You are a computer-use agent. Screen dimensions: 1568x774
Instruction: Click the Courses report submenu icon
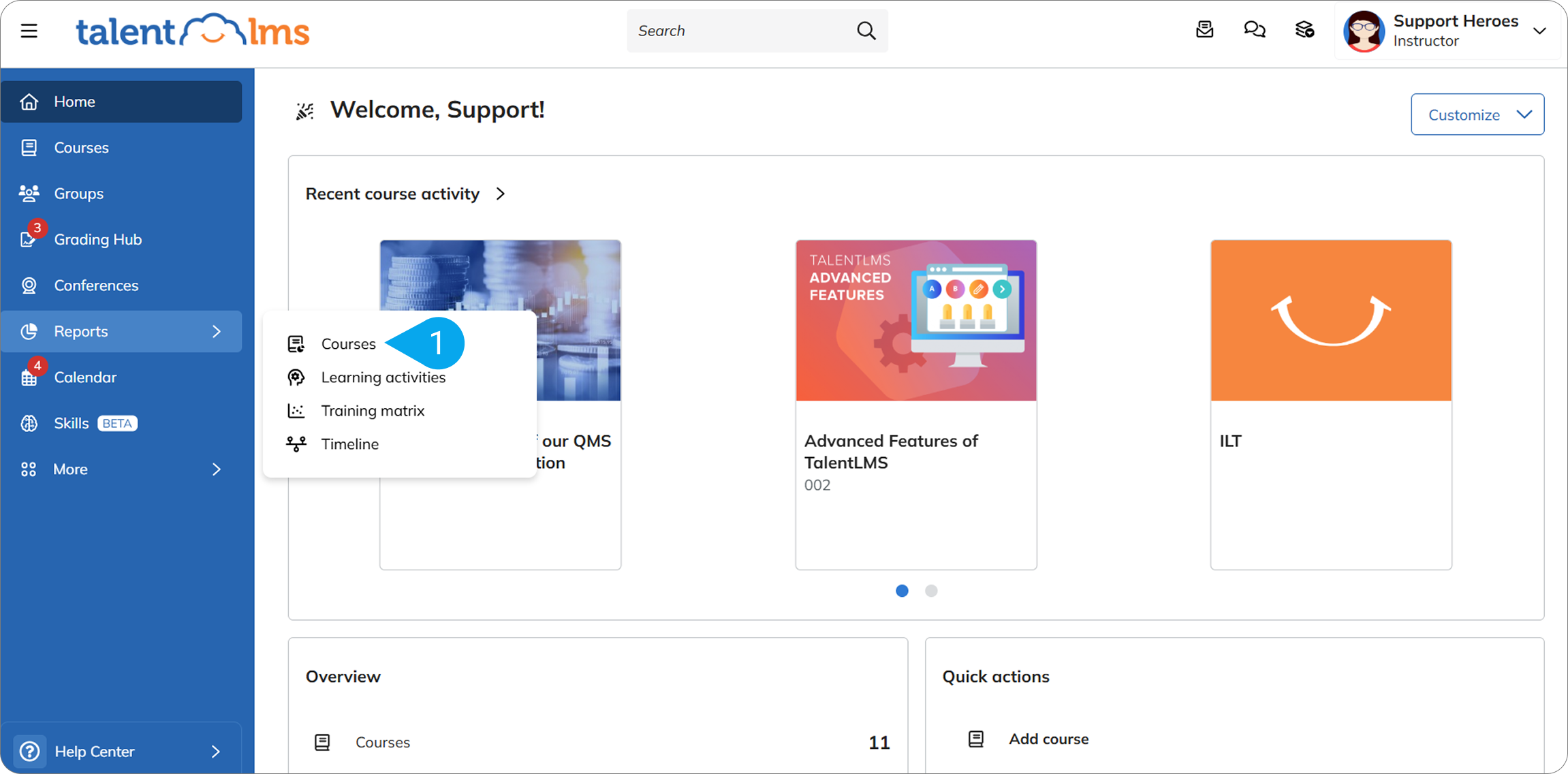[x=296, y=344]
